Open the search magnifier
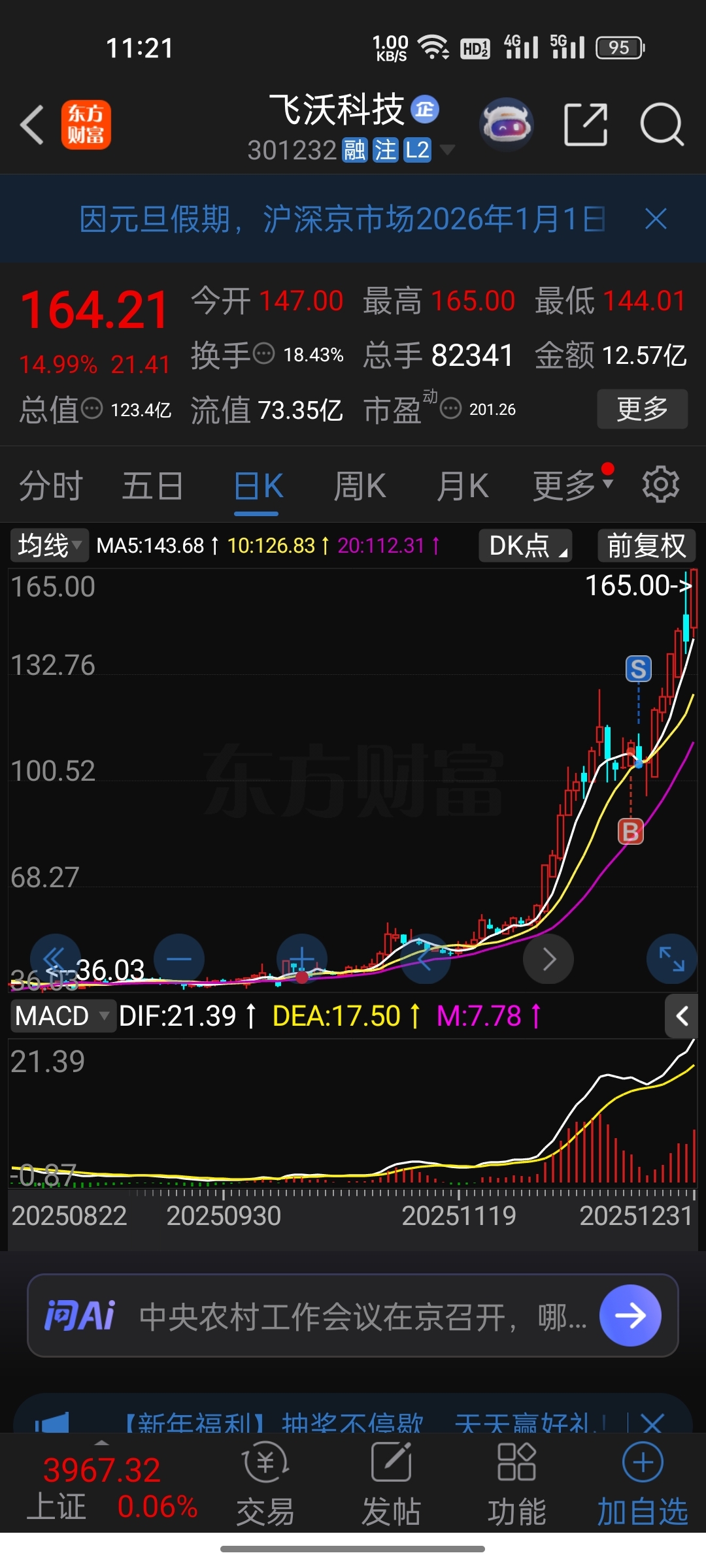This screenshot has height=1568, width=706. coord(662,124)
